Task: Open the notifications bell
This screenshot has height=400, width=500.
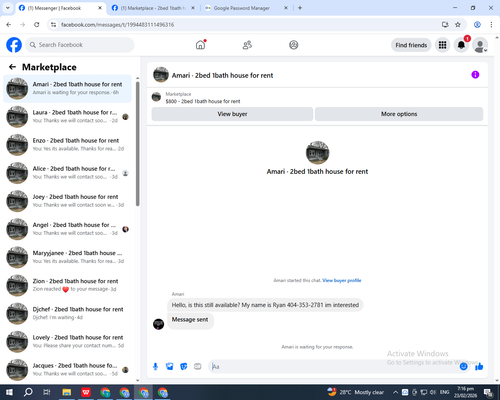Action: point(461,45)
